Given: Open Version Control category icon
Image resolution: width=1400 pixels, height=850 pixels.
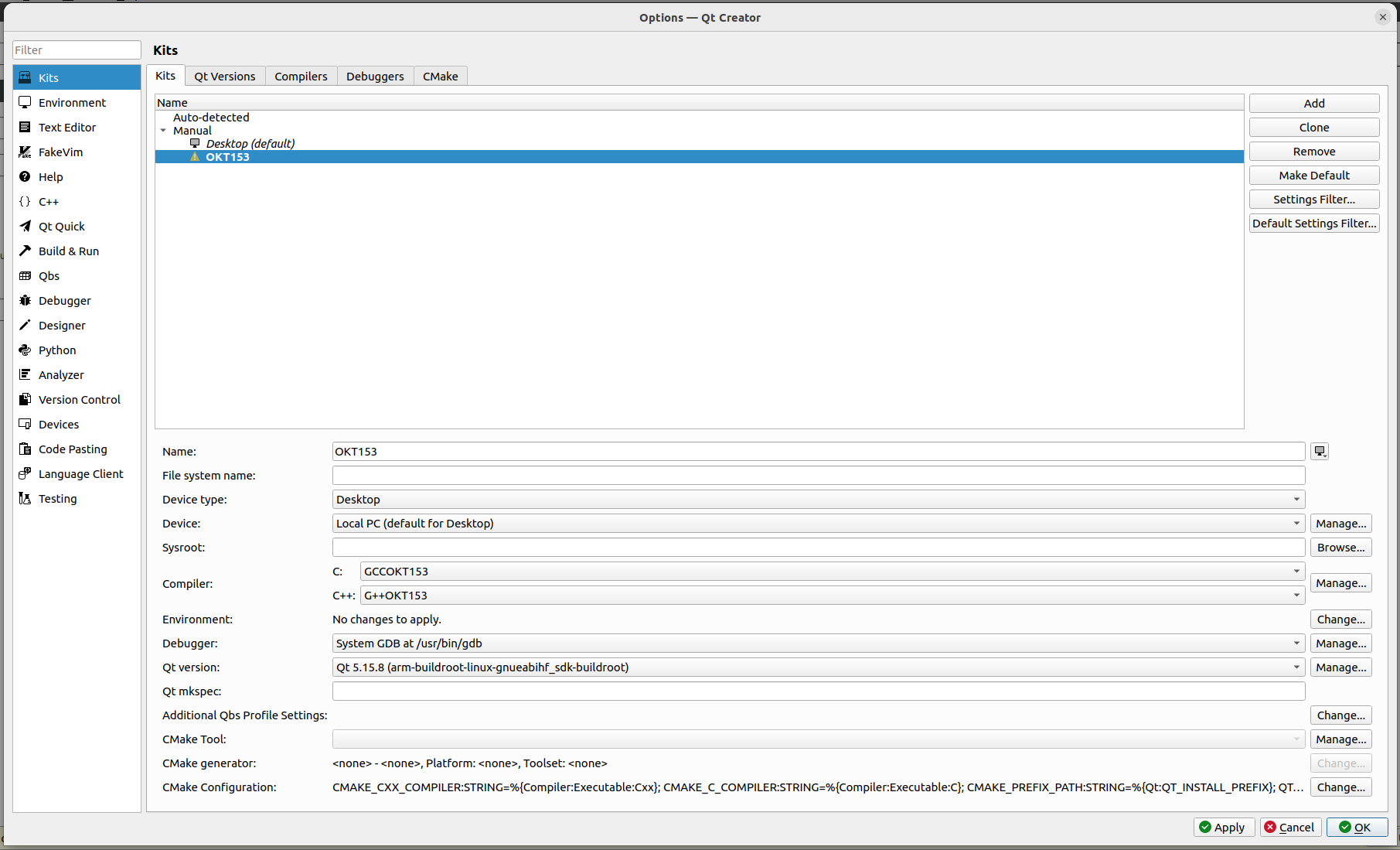Looking at the screenshot, I should 25,399.
